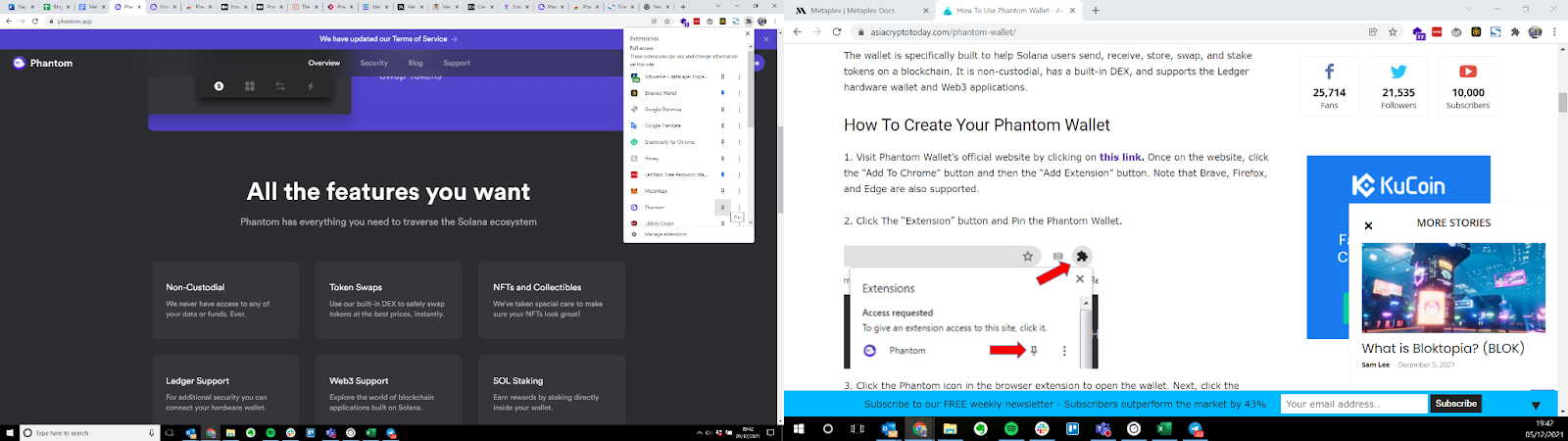Click the Twitter followers icon
Screen dimensions: 1568x441
click(1398, 72)
